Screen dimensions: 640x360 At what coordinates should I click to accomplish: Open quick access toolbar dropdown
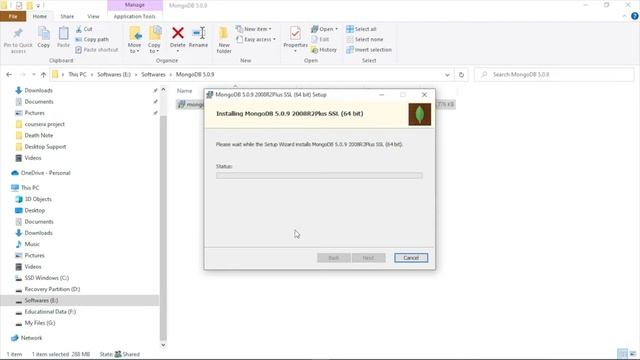point(38,6)
